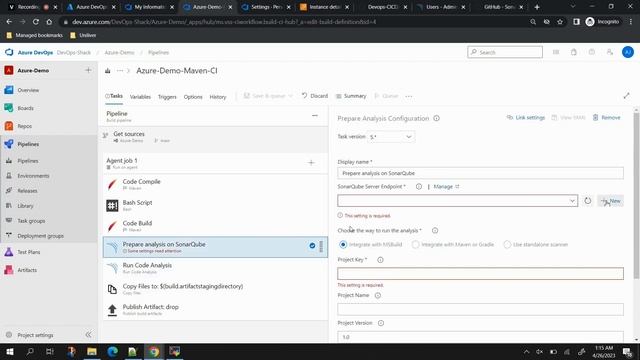Screen dimensions: 640x360
Task: Remove the selected task
Action: 607,118
